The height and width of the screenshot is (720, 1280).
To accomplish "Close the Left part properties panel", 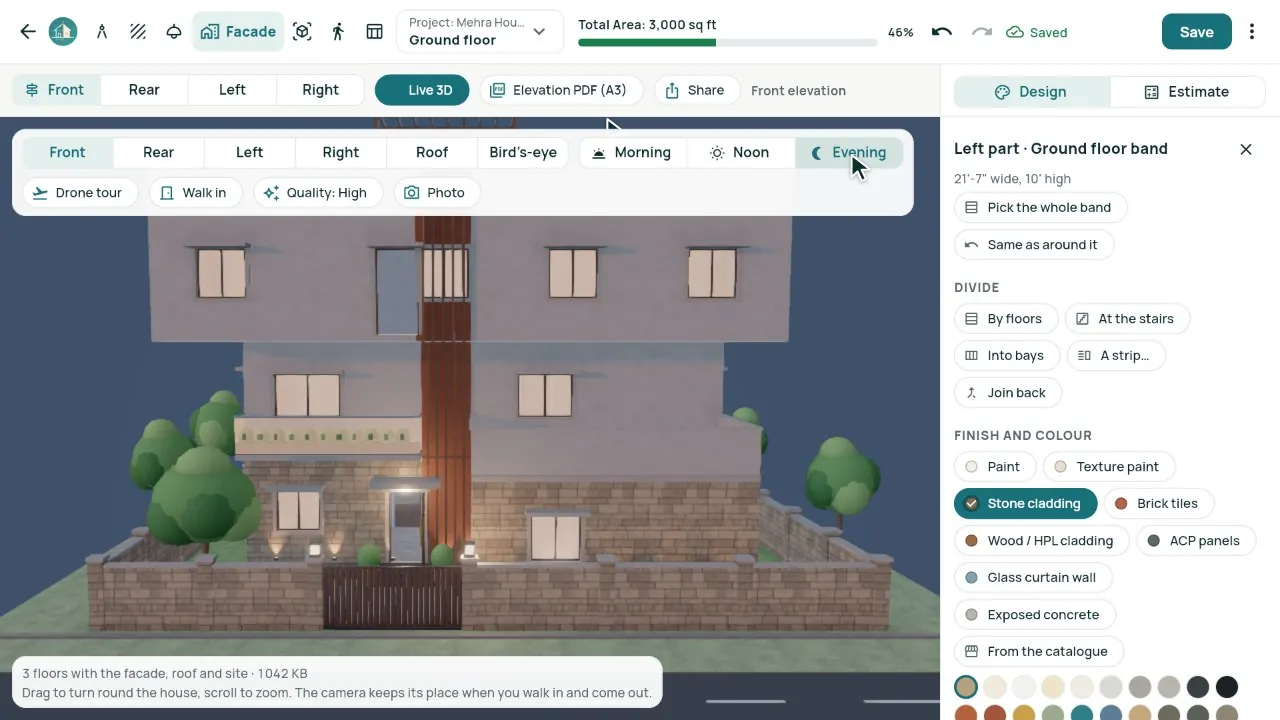I will point(1246,149).
